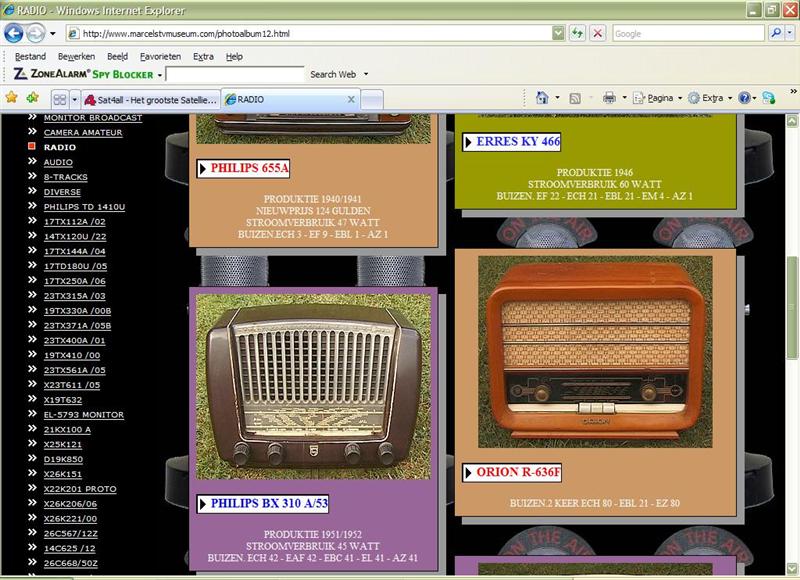Click the arrows icon beside AUDIO

[33, 161]
